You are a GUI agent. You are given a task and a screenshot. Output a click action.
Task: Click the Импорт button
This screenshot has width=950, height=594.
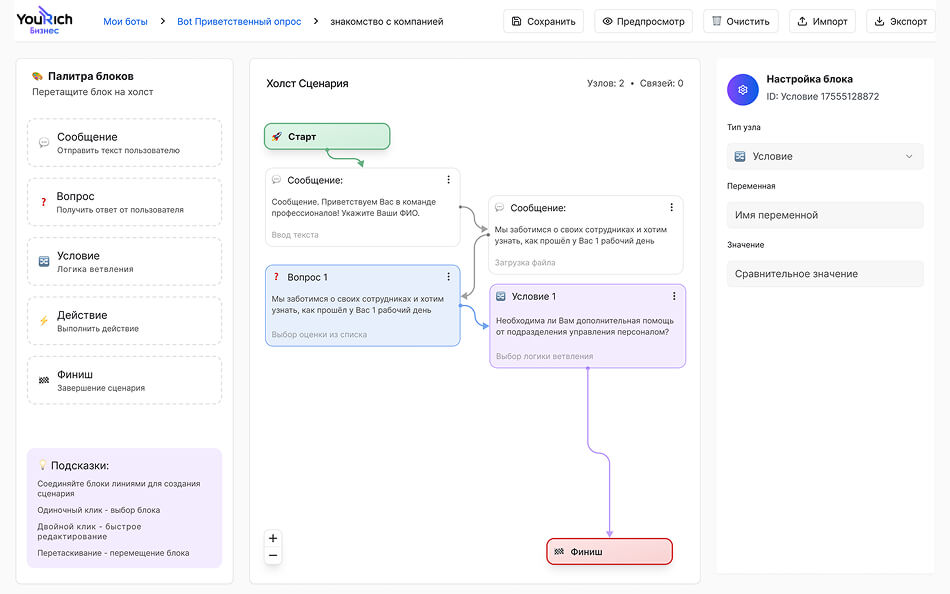point(822,21)
